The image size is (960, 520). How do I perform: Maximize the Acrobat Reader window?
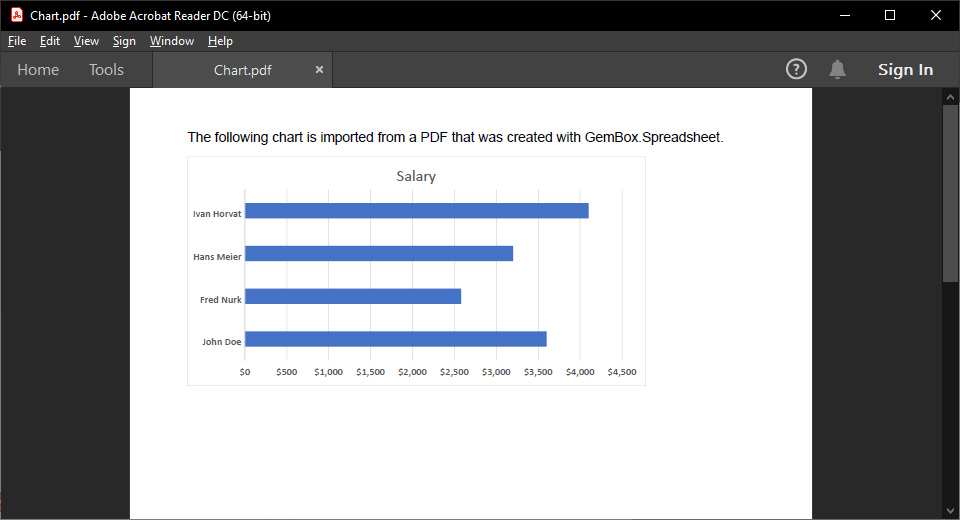pos(890,15)
